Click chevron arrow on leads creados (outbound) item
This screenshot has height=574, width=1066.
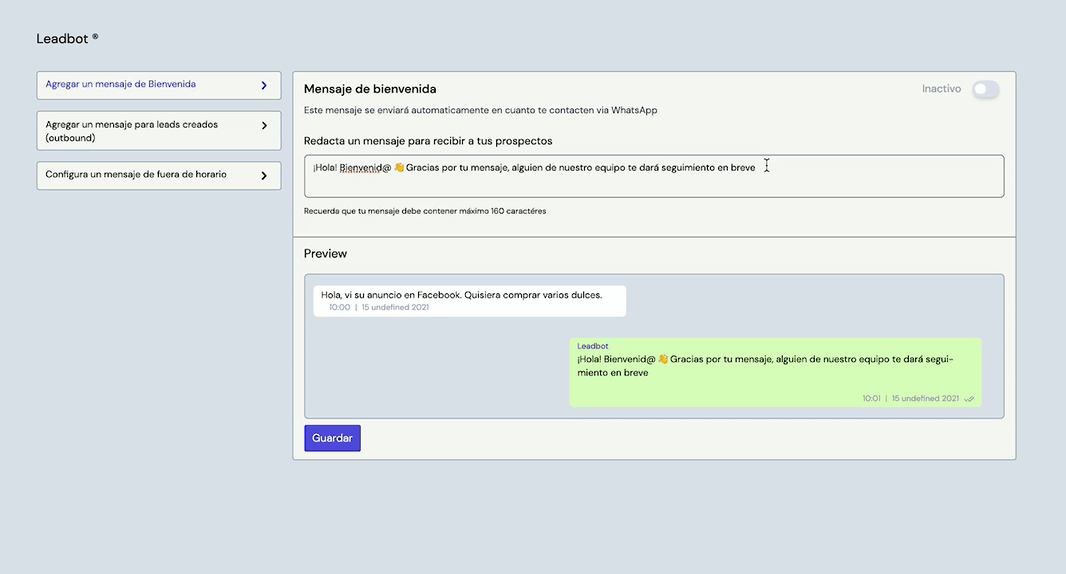pos(264,125)
